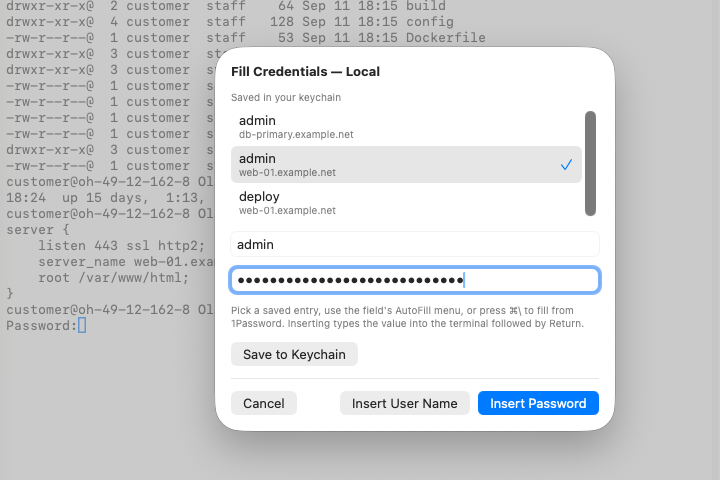Click the checkmark on selected admin entry

pyautogui.click(x=566, y=164)
